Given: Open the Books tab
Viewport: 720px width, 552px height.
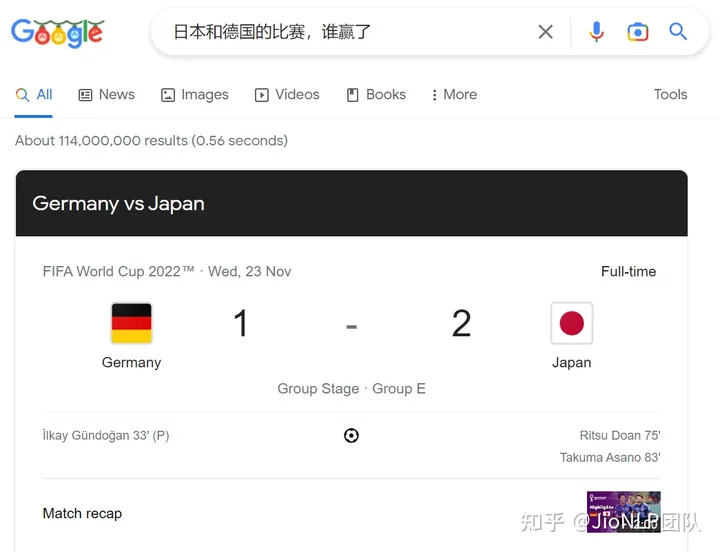Looking at the screenshot, I should (x=376, y=95).
